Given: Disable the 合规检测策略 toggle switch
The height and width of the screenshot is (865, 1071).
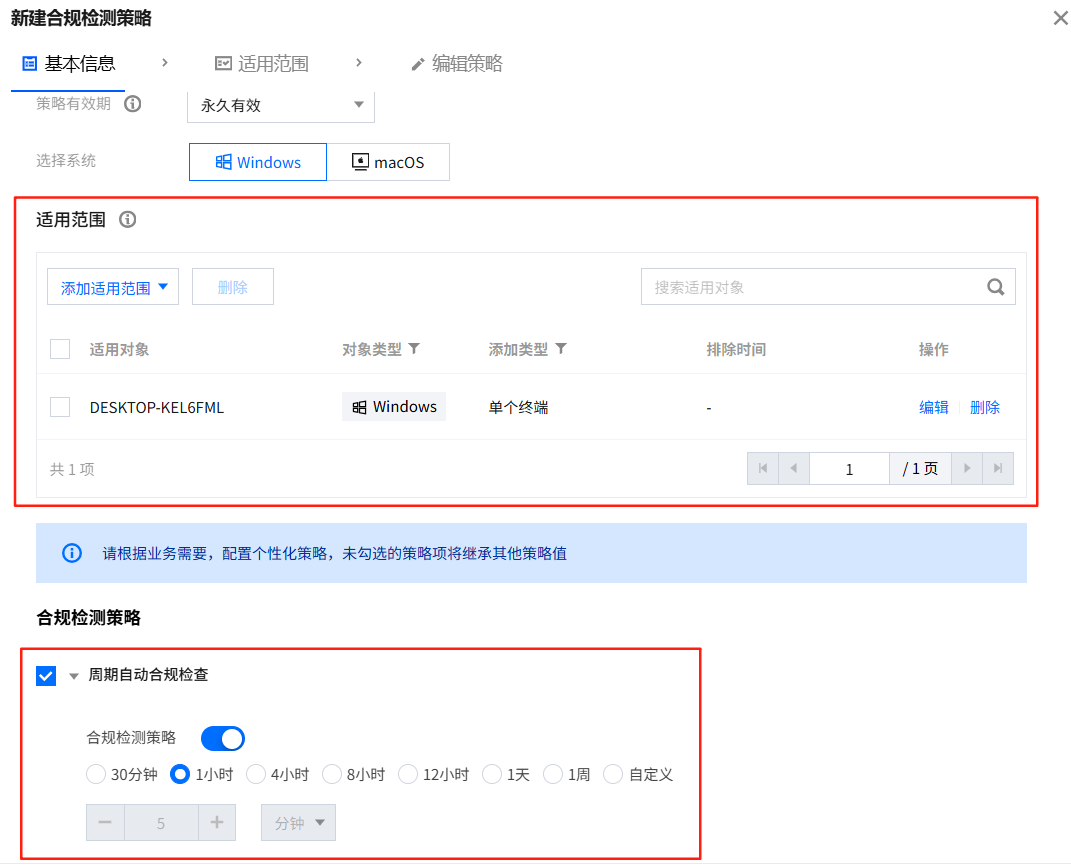Looking at the screenshot, I should [x=222, y=738].
